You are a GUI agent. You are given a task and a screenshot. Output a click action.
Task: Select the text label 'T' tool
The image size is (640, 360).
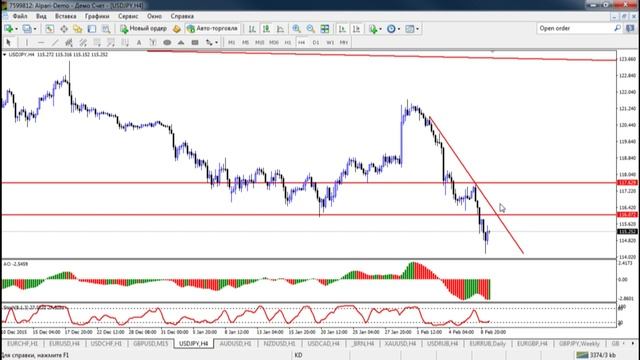tap(153, 42)
